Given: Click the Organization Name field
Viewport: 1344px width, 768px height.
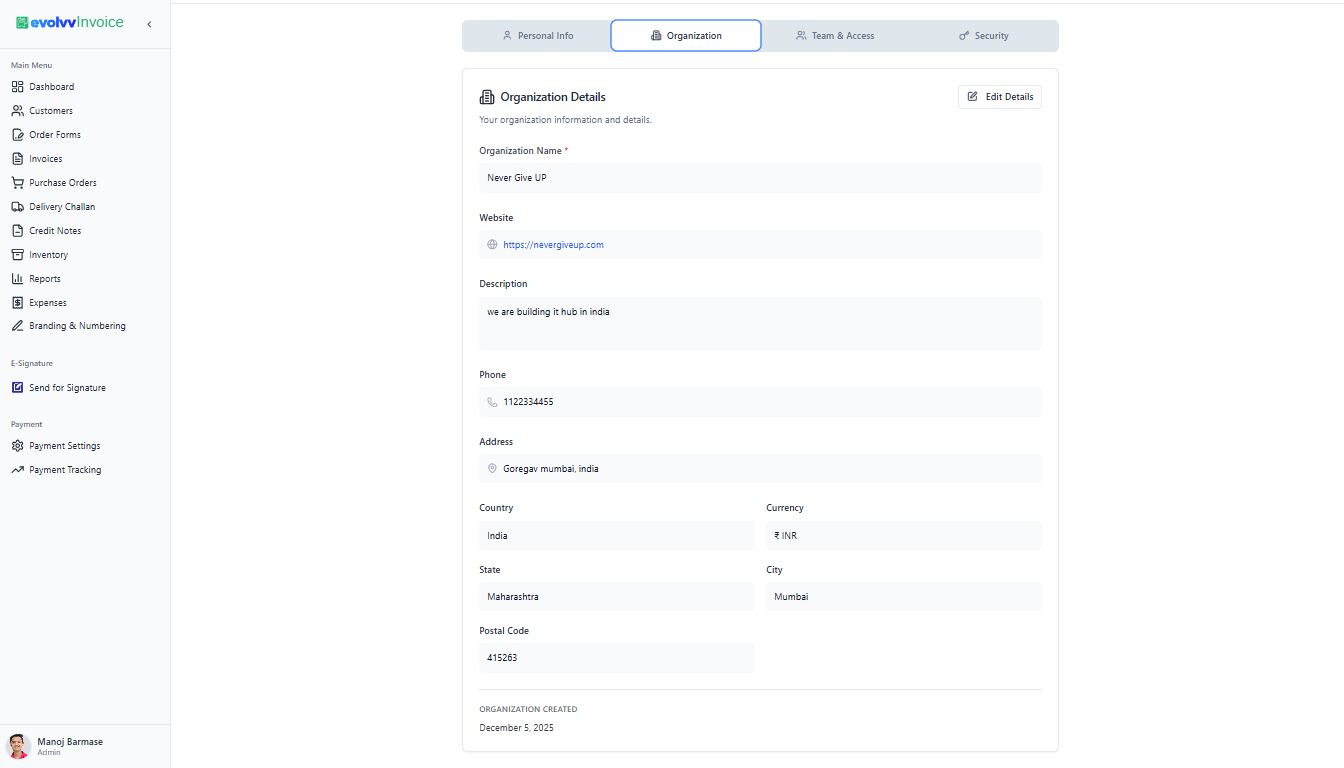Looking at the screenshot, I should [x=760, y=178].
